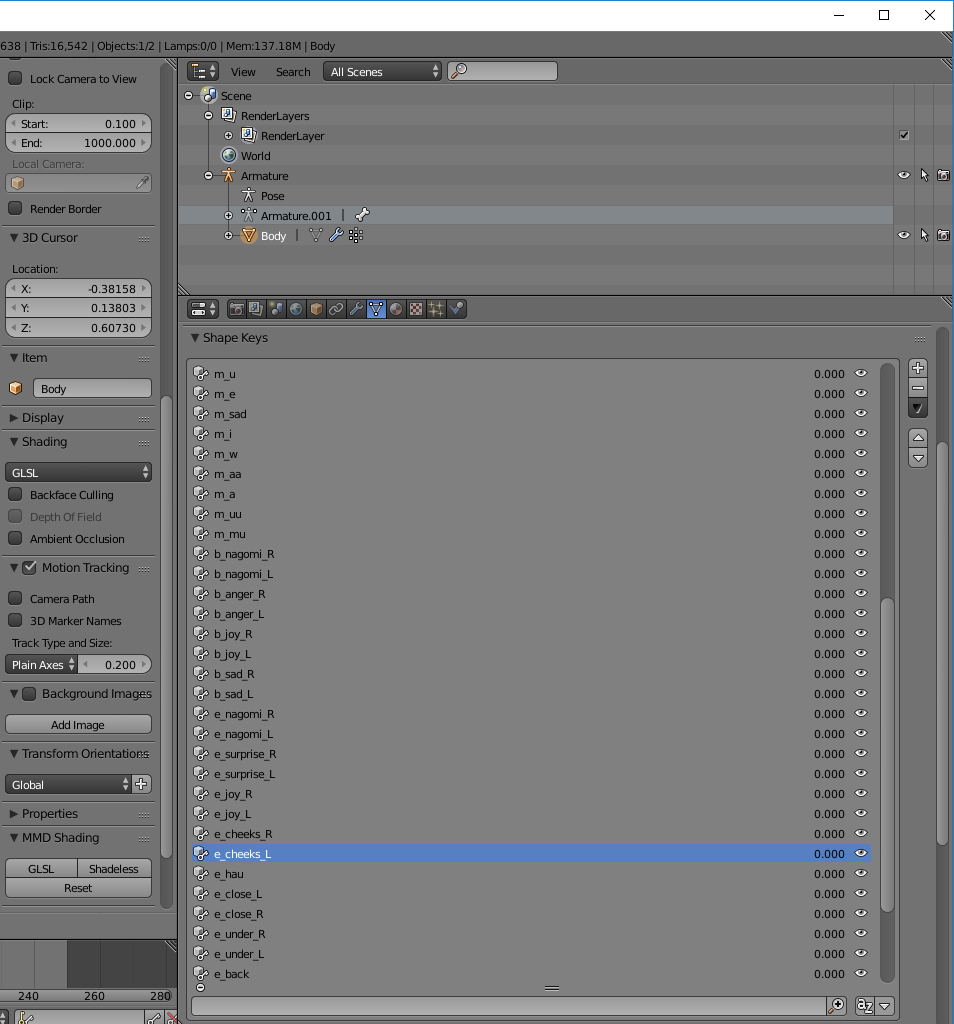954x1024 pixels.
Task: Hide the Body object using its eye icon
Action: click(904, 235)
